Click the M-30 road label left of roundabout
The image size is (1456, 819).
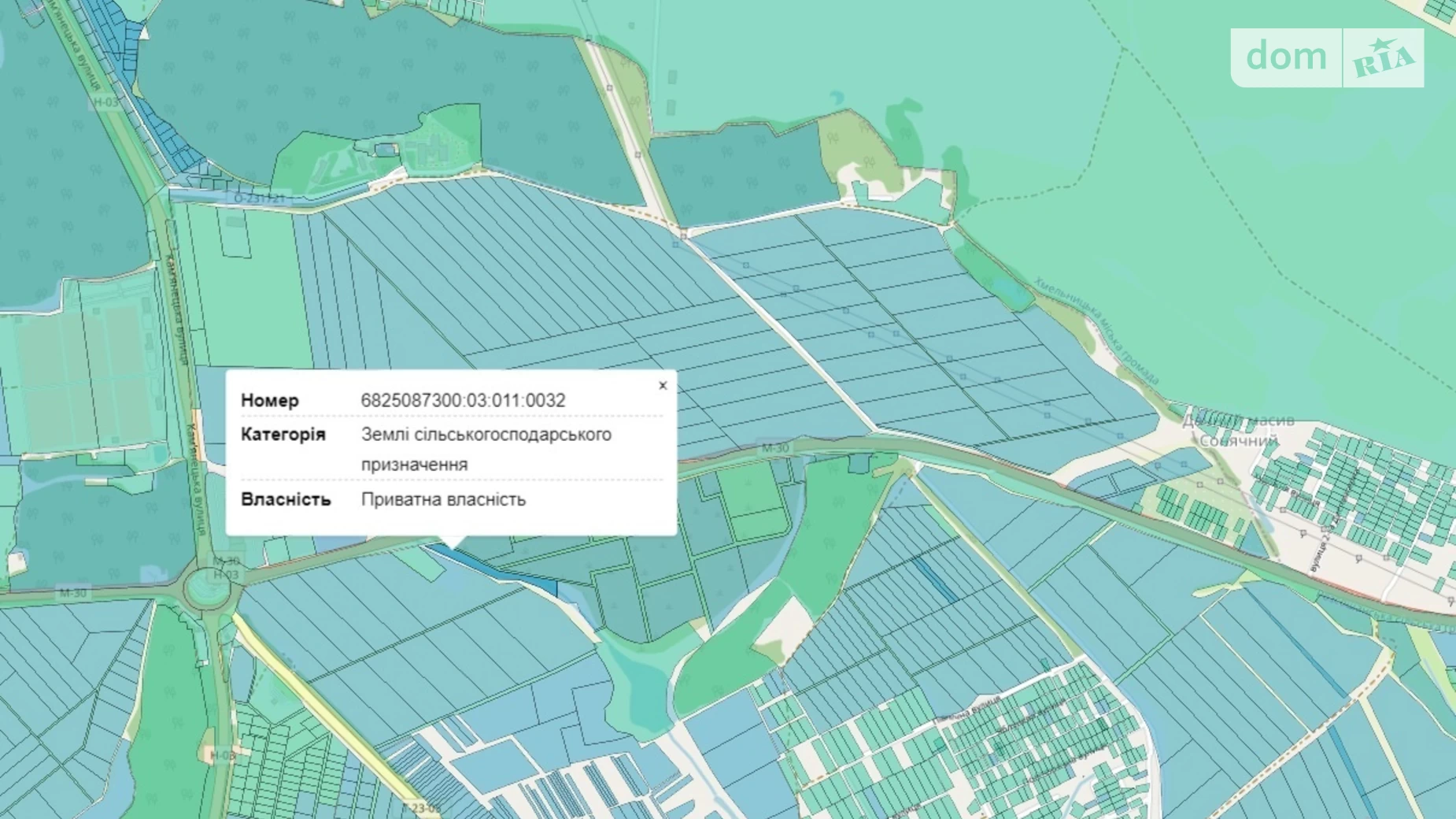[x=72, y=593]
